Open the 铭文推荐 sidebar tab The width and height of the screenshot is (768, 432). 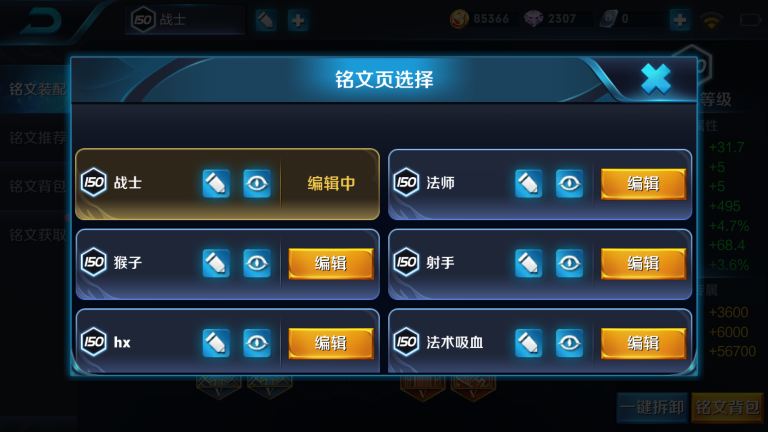(36, 138)
